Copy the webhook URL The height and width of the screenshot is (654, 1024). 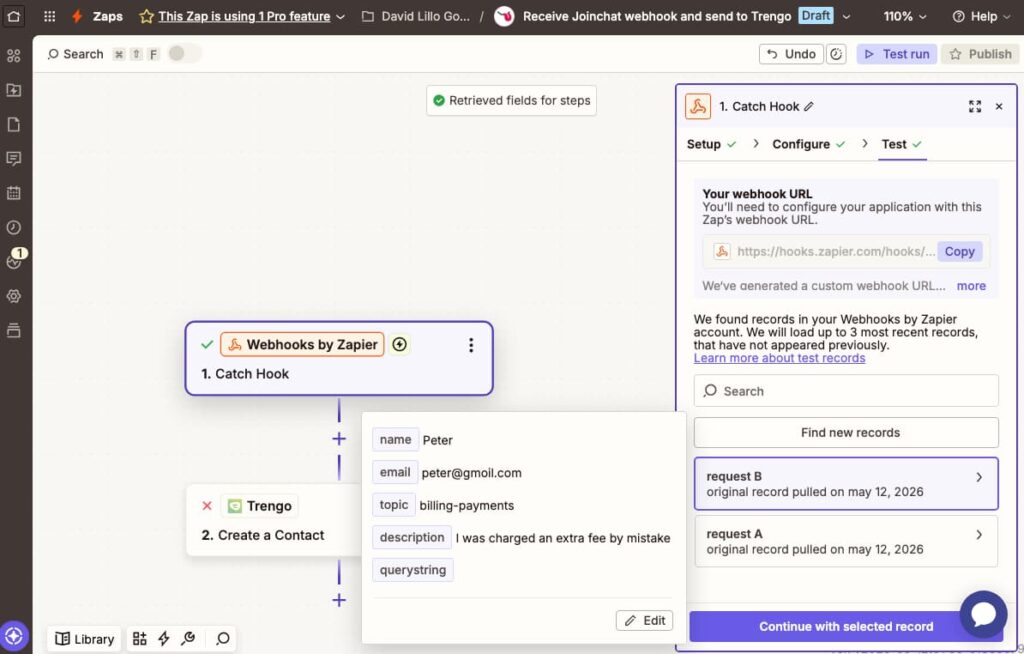pyautogui.click(x=959, y=252)
